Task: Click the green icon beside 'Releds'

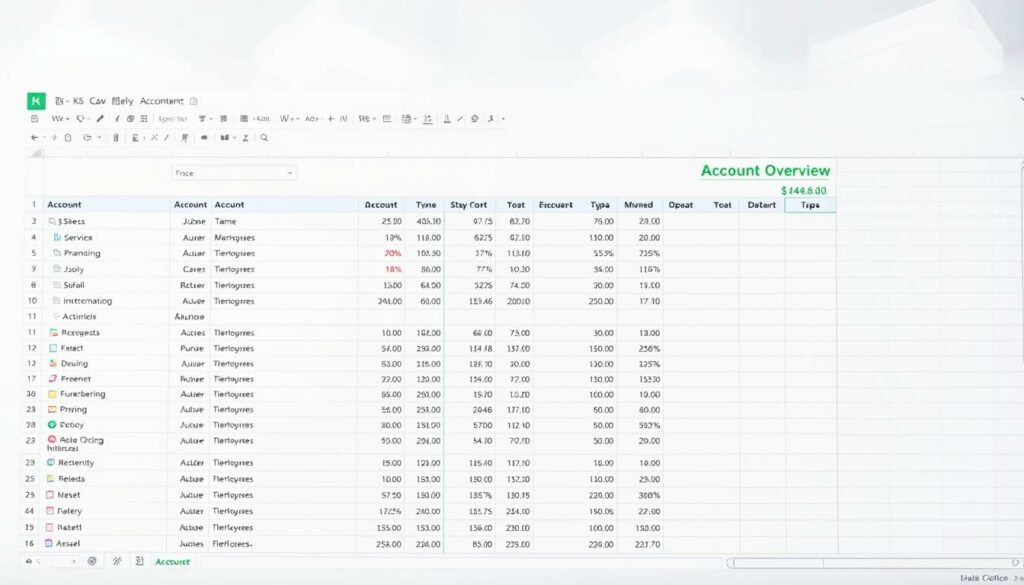Action: click(x=51, y=479)
